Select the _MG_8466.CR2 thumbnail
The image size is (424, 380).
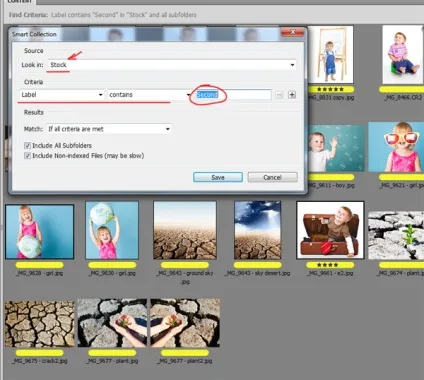tap(403, 55)
